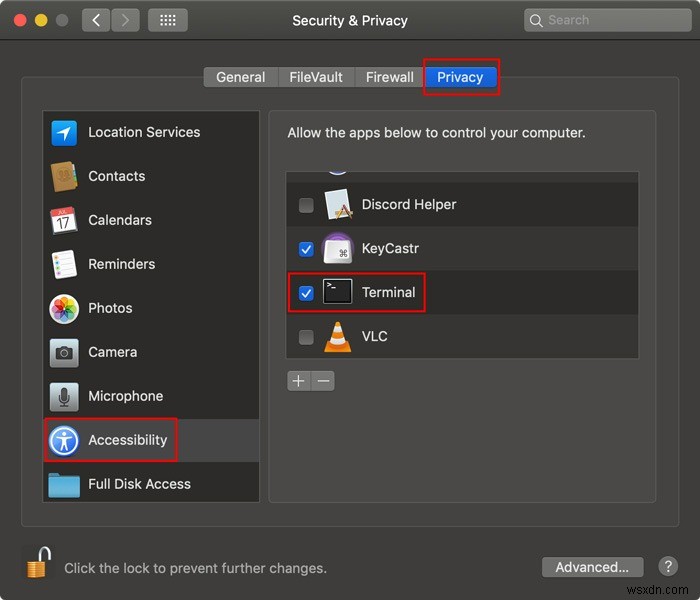700x600 pixels.
Task: Click the magnifying glass search icon
Action: point(536,21)
